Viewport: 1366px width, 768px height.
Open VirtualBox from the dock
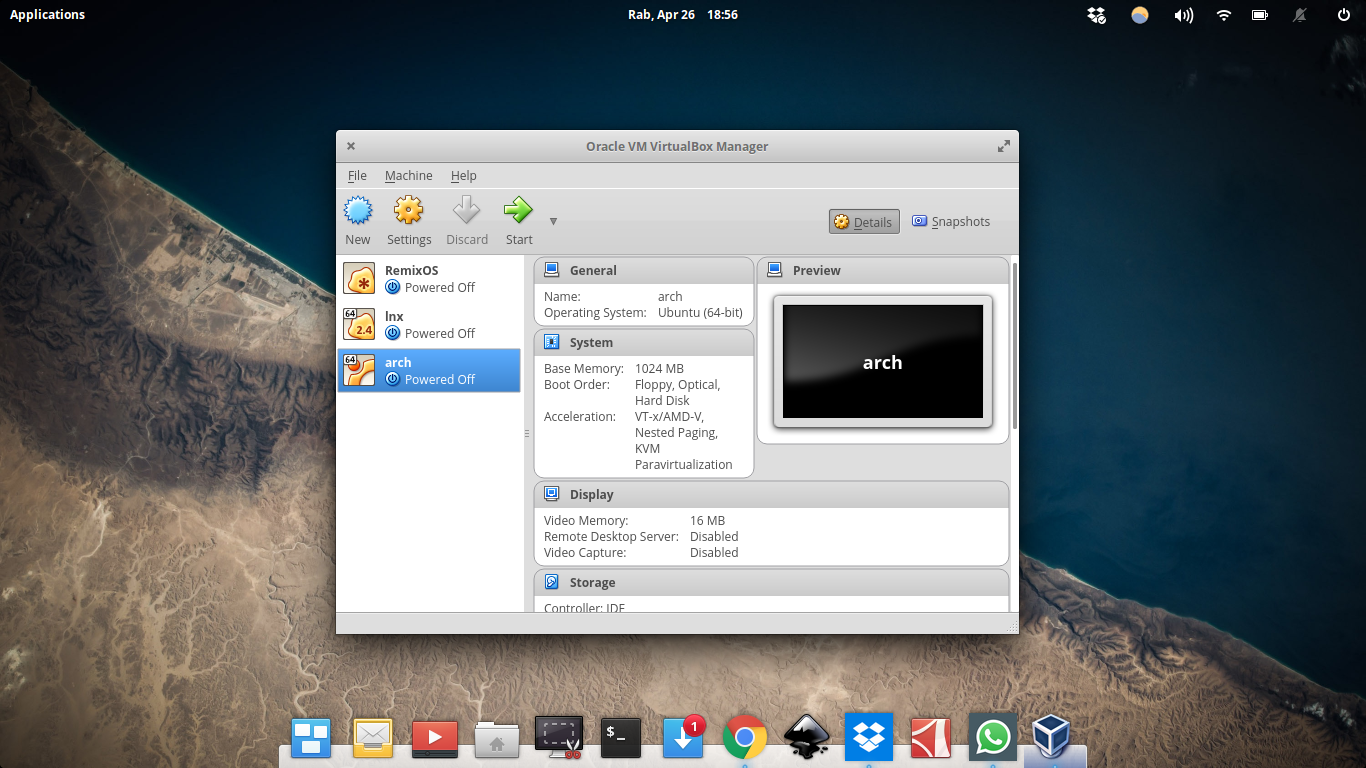[1053, 737]
